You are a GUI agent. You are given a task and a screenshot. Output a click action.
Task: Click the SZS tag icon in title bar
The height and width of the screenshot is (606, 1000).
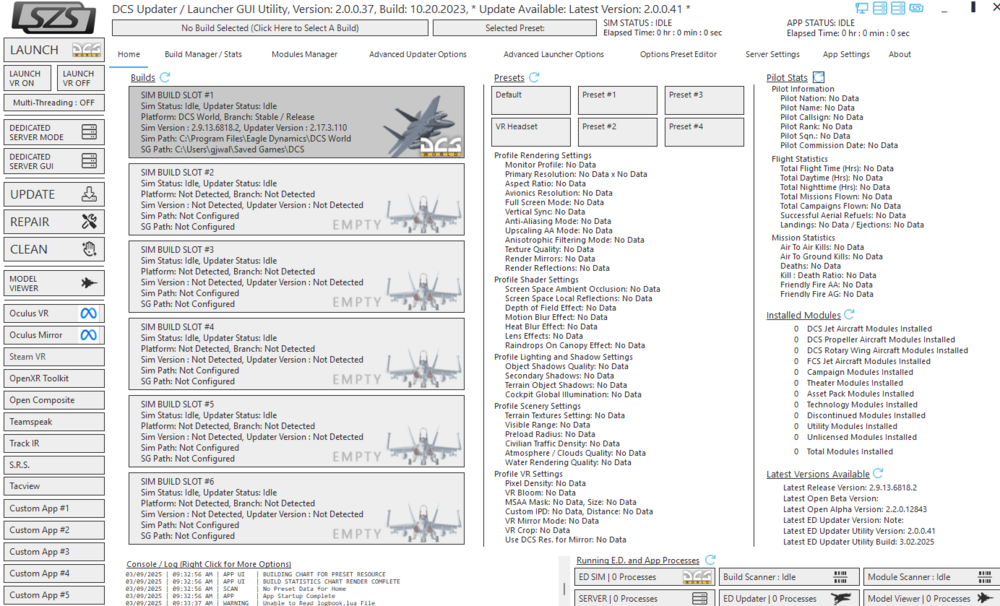pyautogui.click(x=916, y=8)
